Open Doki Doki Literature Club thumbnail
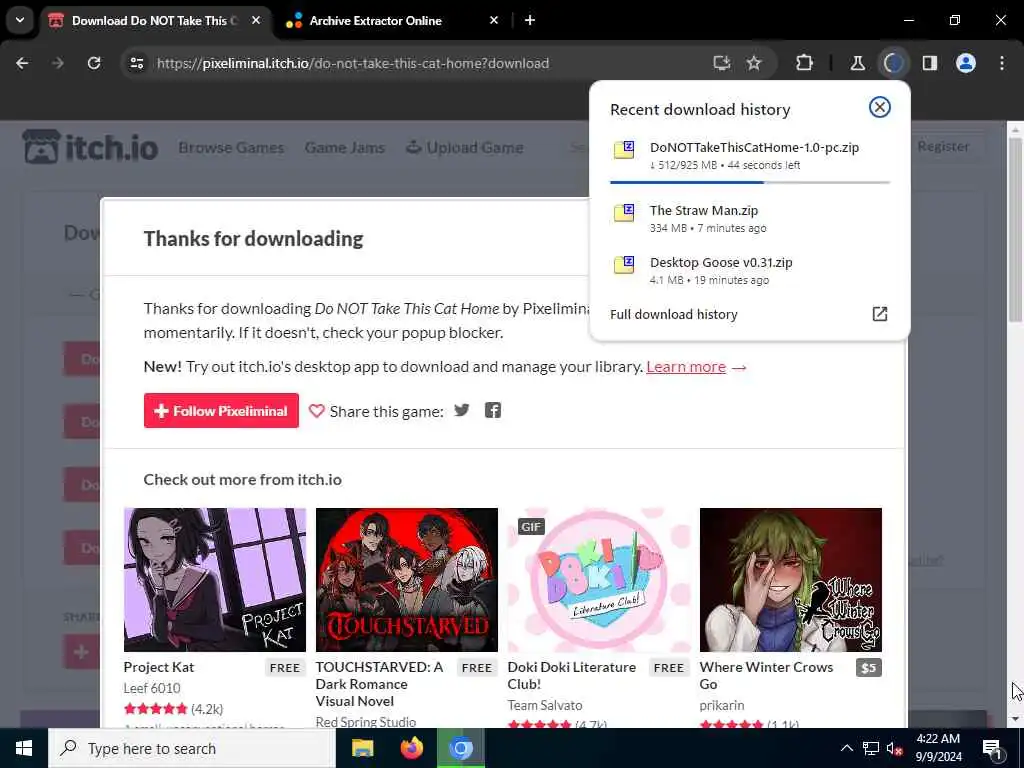Image resolution: width=1024 pixels, height=768 pixels. pos(599,580)
